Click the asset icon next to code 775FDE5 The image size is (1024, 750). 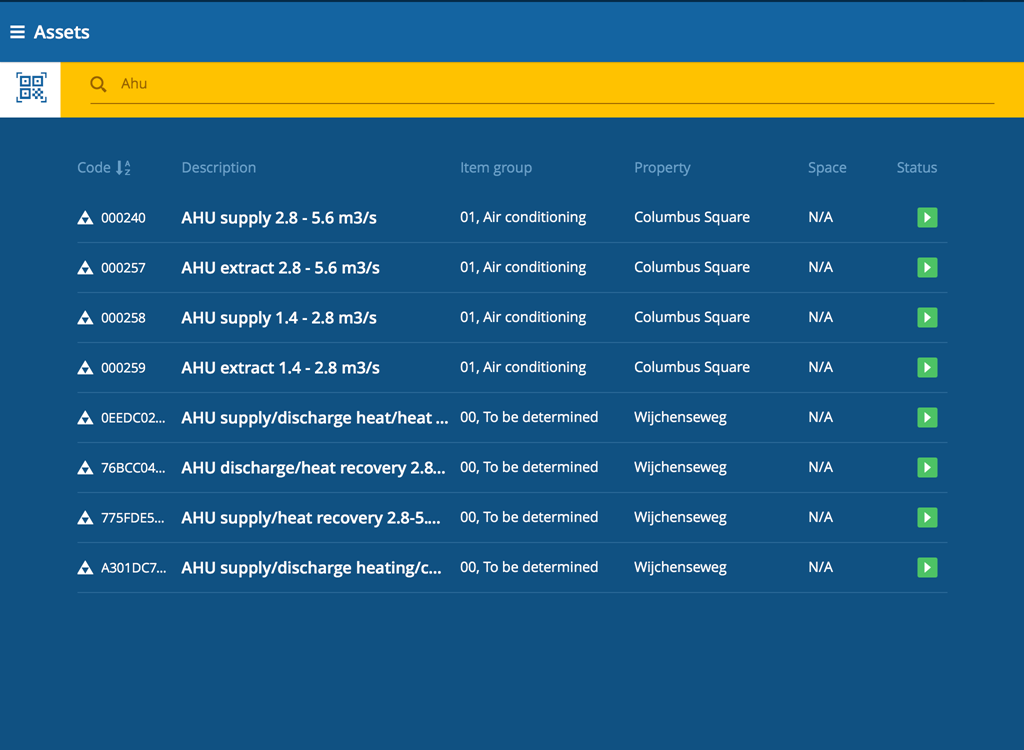tap(85, 517)
